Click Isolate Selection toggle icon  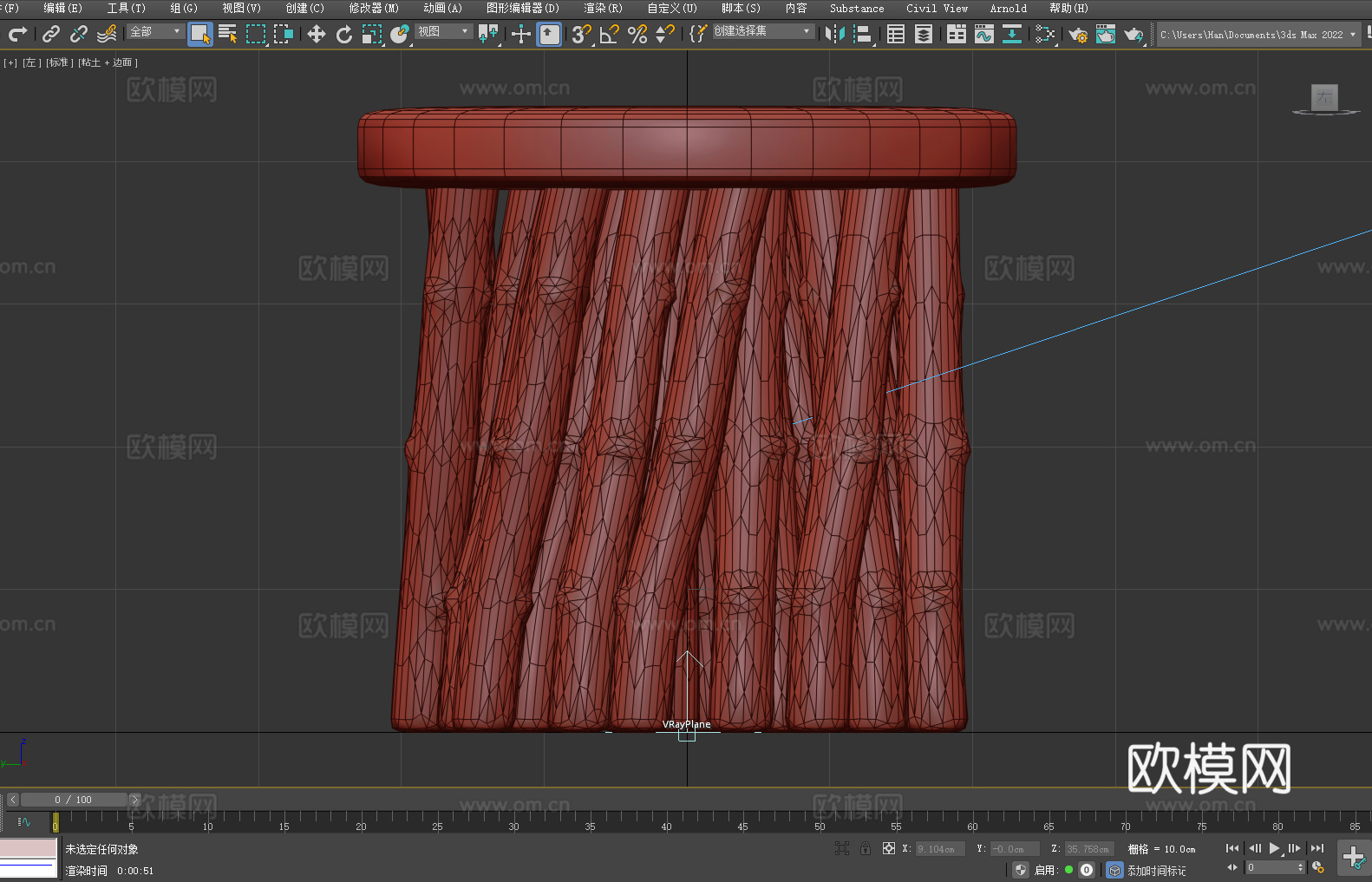[842, 848]
